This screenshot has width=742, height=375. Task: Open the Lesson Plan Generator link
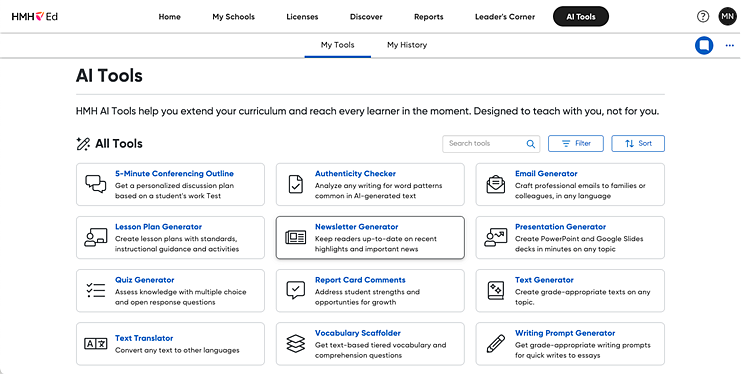159,227
